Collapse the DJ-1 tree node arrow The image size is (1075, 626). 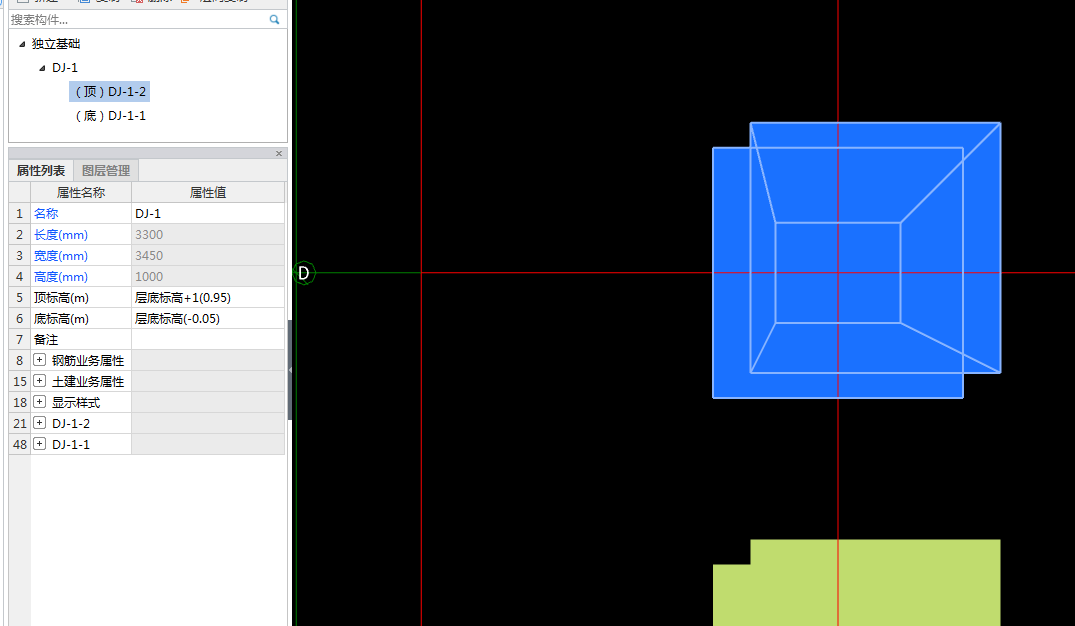42,68
